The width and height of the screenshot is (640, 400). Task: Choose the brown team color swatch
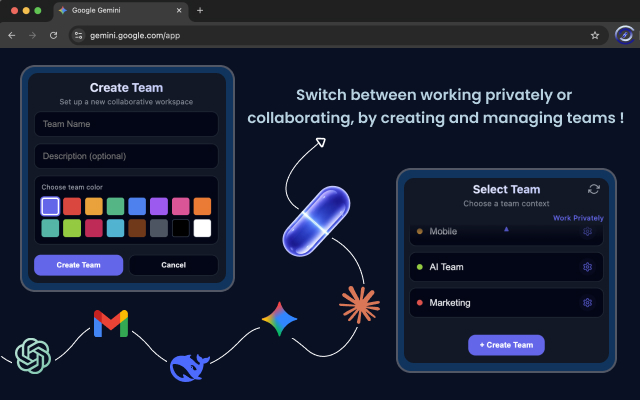(137, 228)
